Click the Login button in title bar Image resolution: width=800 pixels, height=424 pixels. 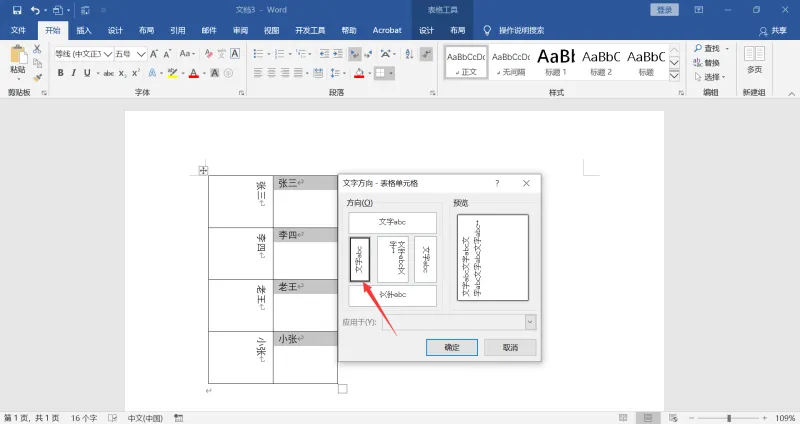[664, 10]
